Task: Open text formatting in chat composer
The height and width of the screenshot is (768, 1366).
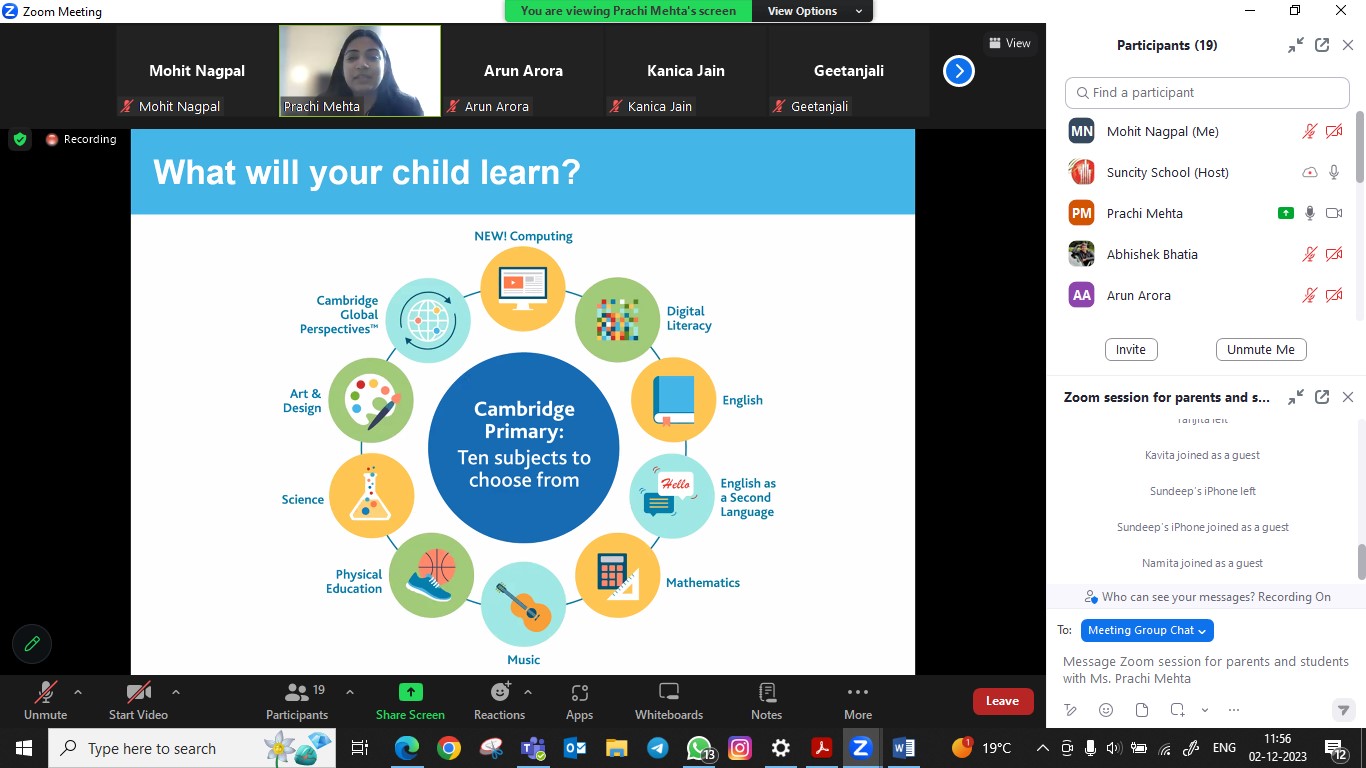Action: point(1070,710)
